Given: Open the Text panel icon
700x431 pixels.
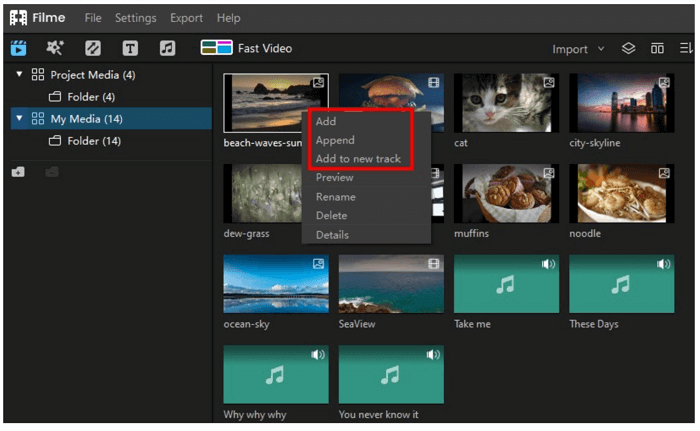Looking at the screenshot, I should pyautogui.click(x=130, y=48).
